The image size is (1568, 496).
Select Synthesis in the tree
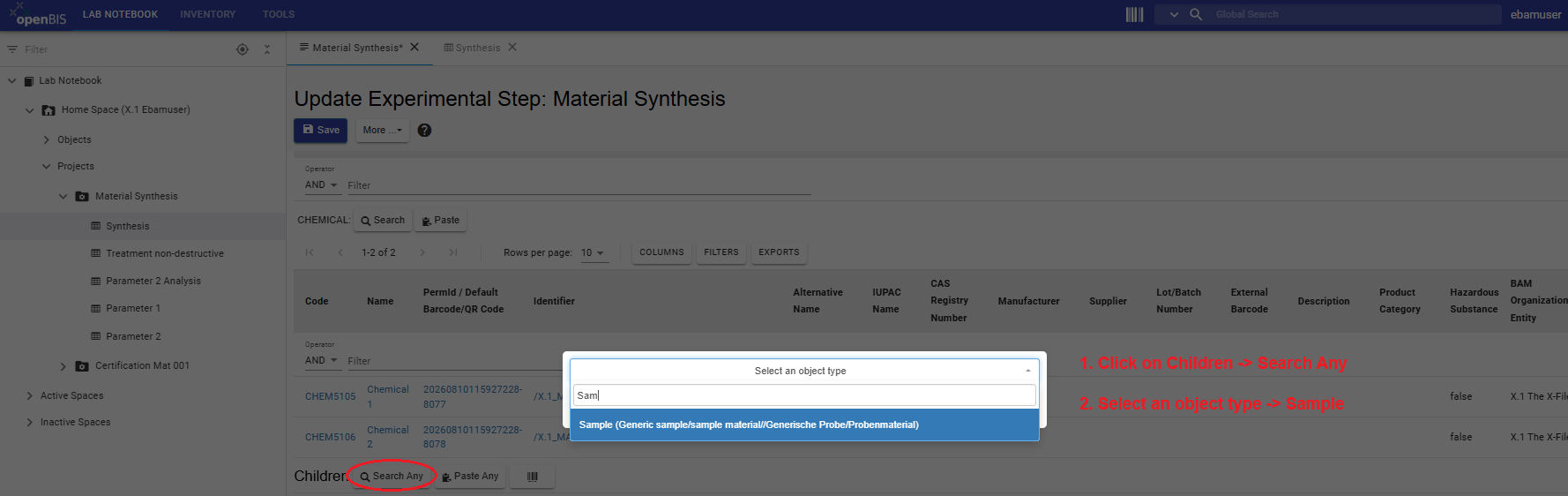click(x=127, y=226)
